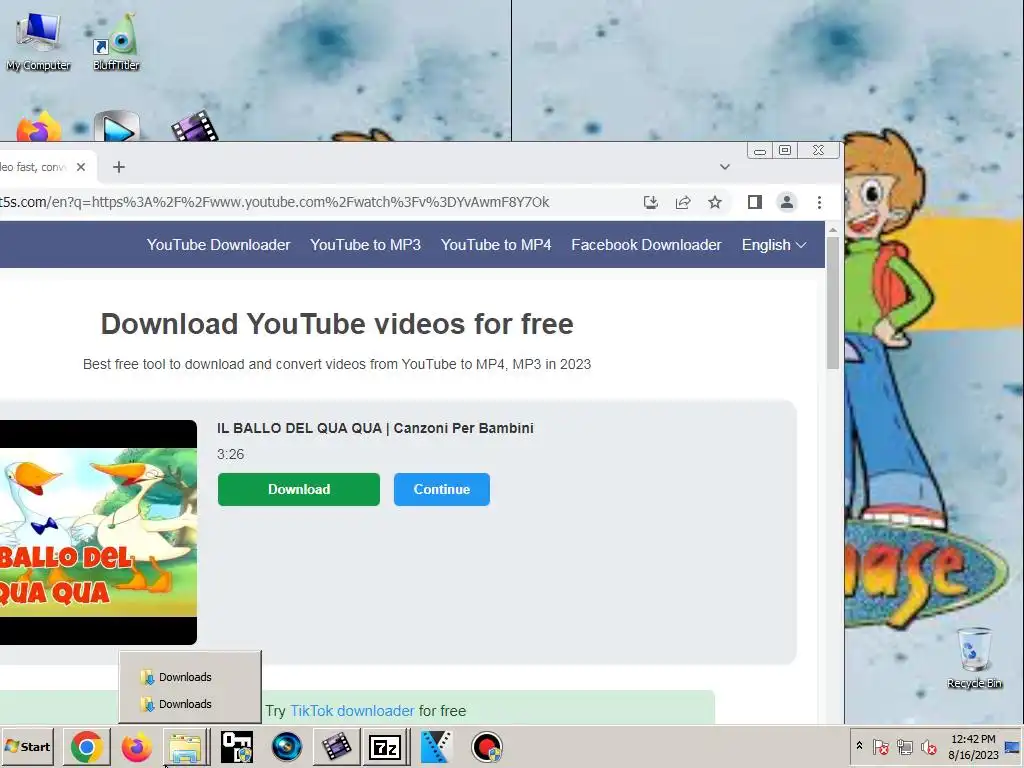This screenshot has width=1024, height=768.
Task: Open YouTube Downloader nav item
Action: pyautogui.click(x=218, y=245)
